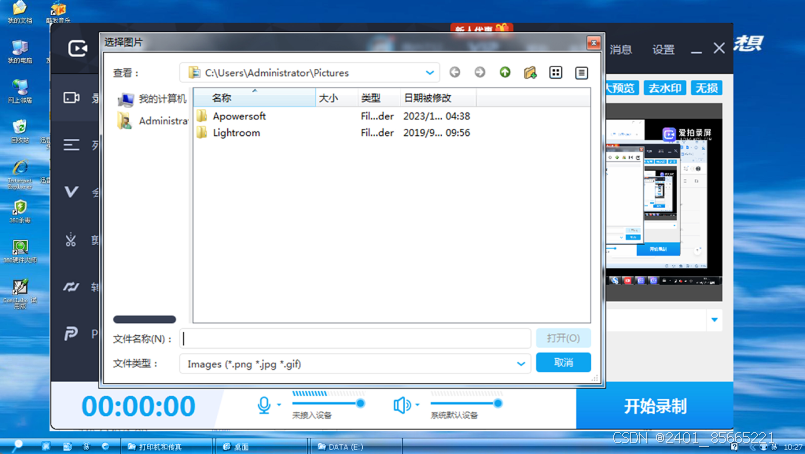
Task: Open the My Documents desktop icon
Action: (x=20, y=12)
